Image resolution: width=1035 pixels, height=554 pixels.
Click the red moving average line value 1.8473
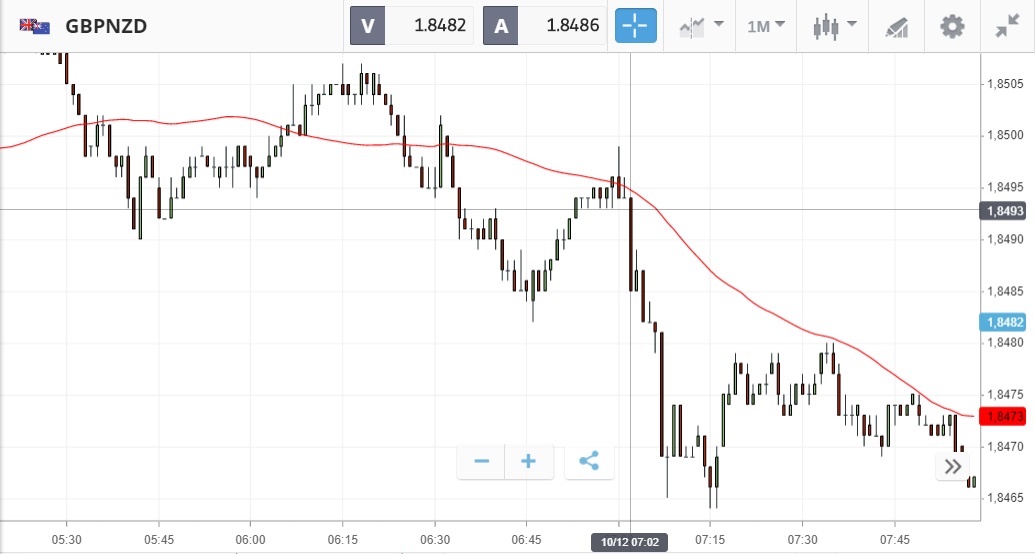1005,416
